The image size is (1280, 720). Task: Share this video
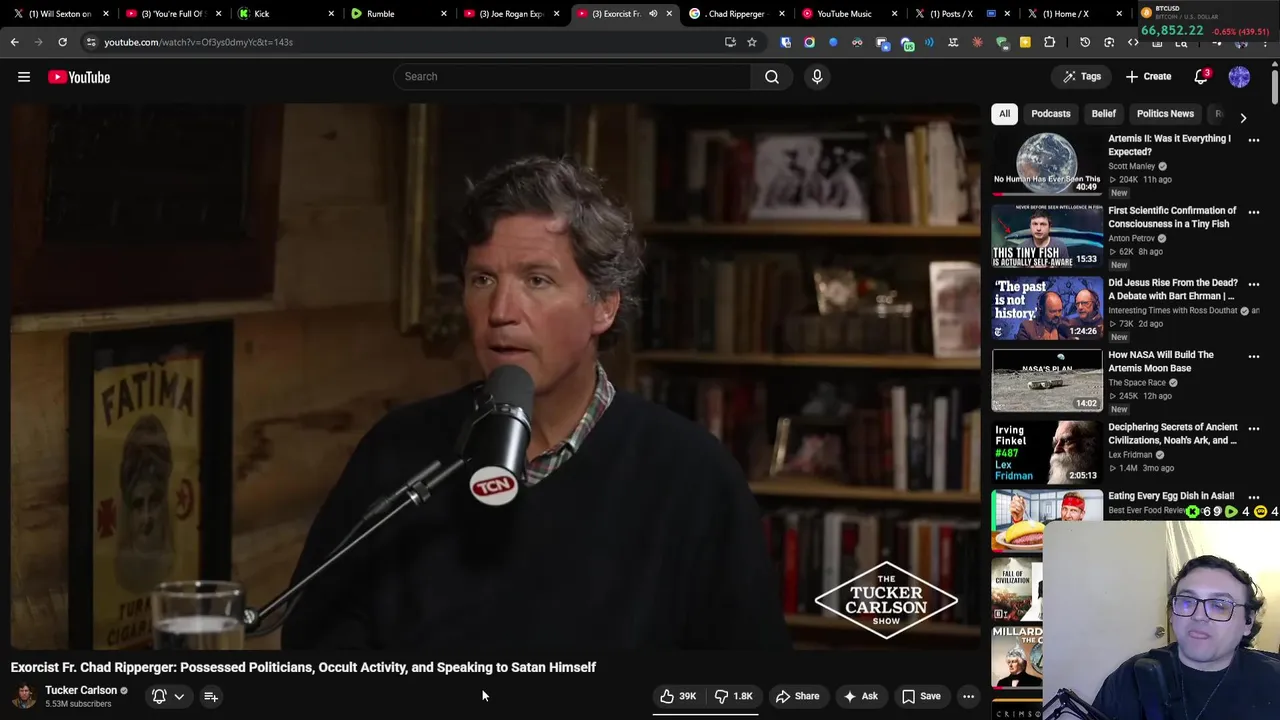coord(797,696)
